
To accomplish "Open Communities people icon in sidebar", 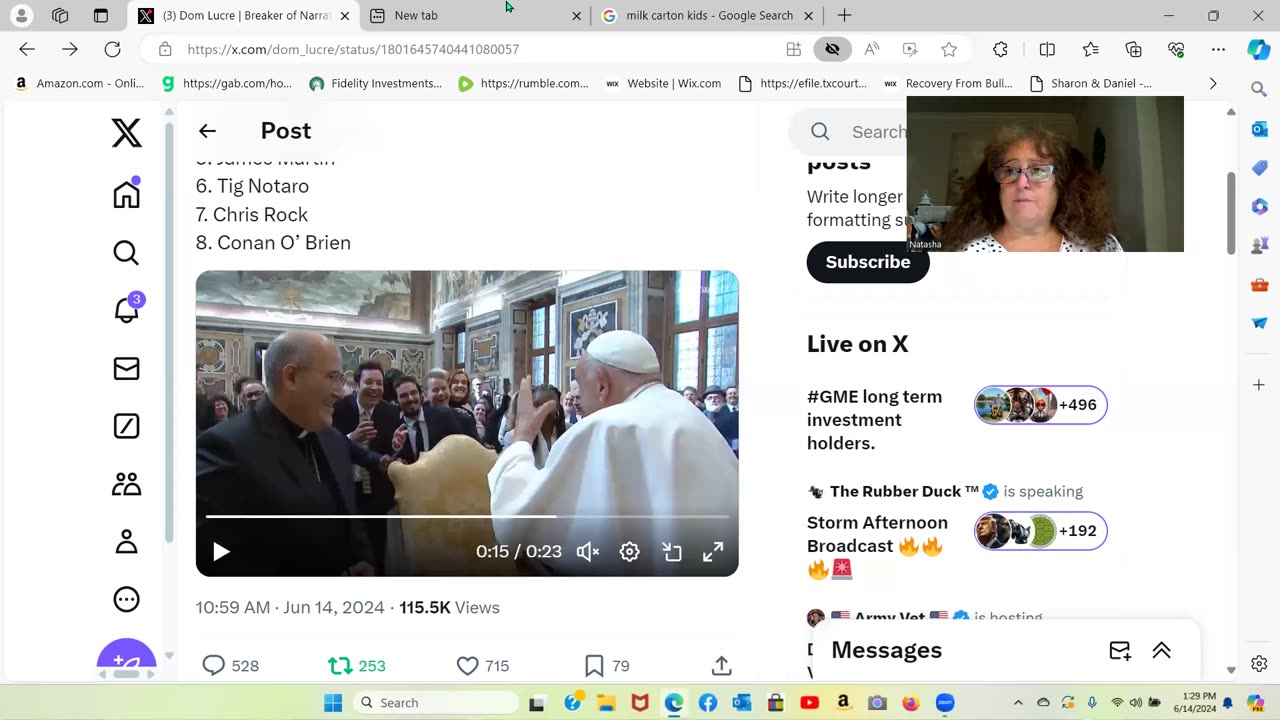I will 126,485.
